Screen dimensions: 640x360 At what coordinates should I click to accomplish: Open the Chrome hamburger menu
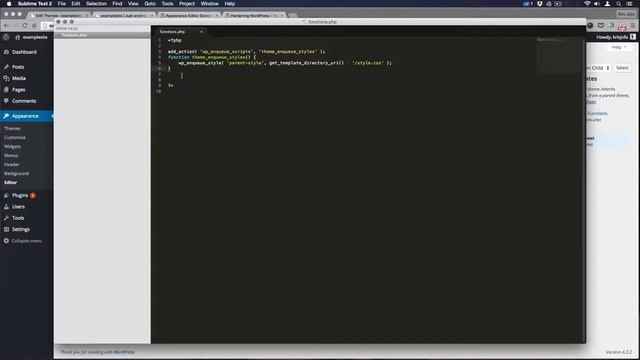pyautogui.click(x=633, y=25)
